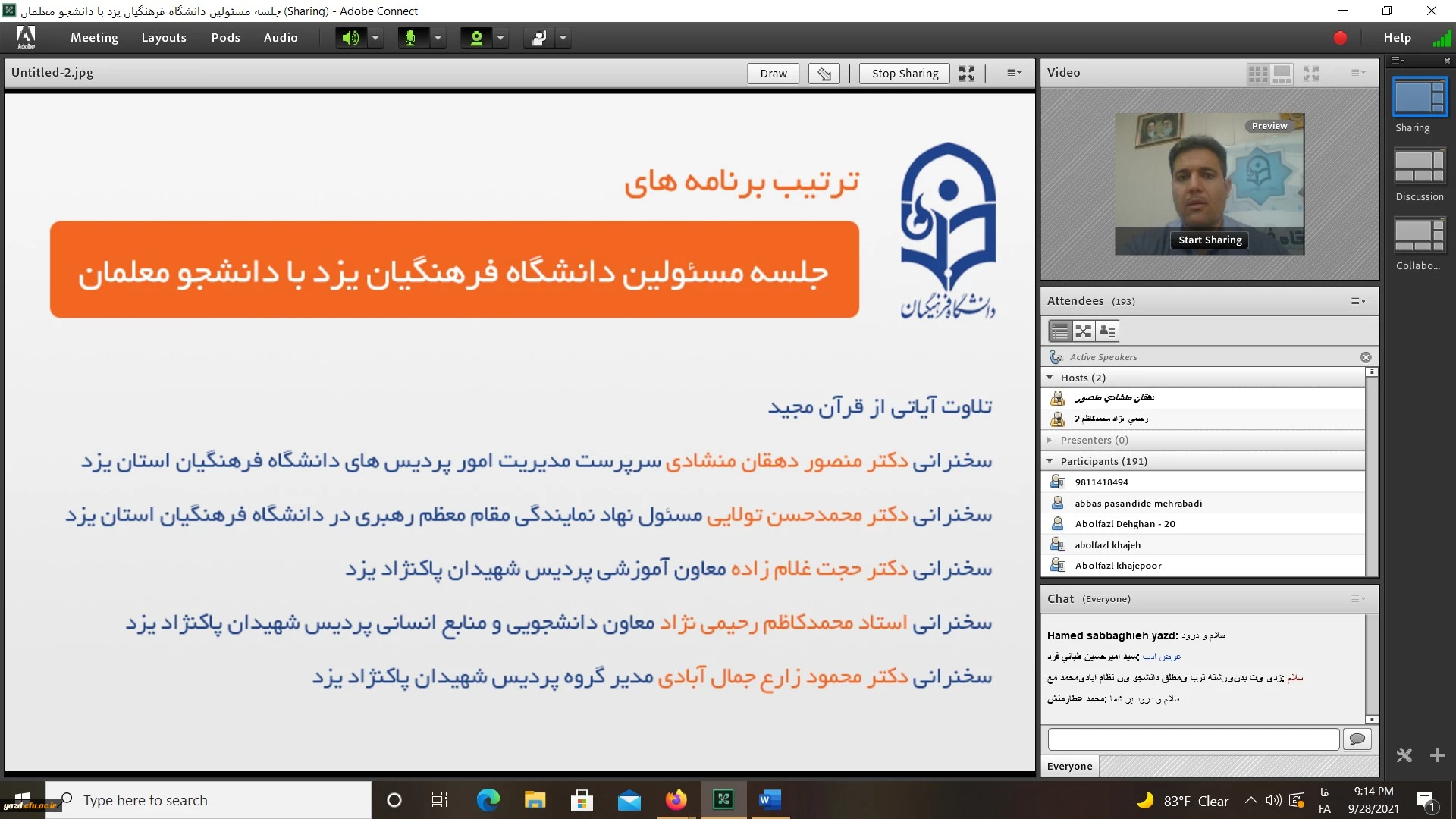Click the pointer tool icon beside Draw
1456x819 pixels.
click(824, 74)
